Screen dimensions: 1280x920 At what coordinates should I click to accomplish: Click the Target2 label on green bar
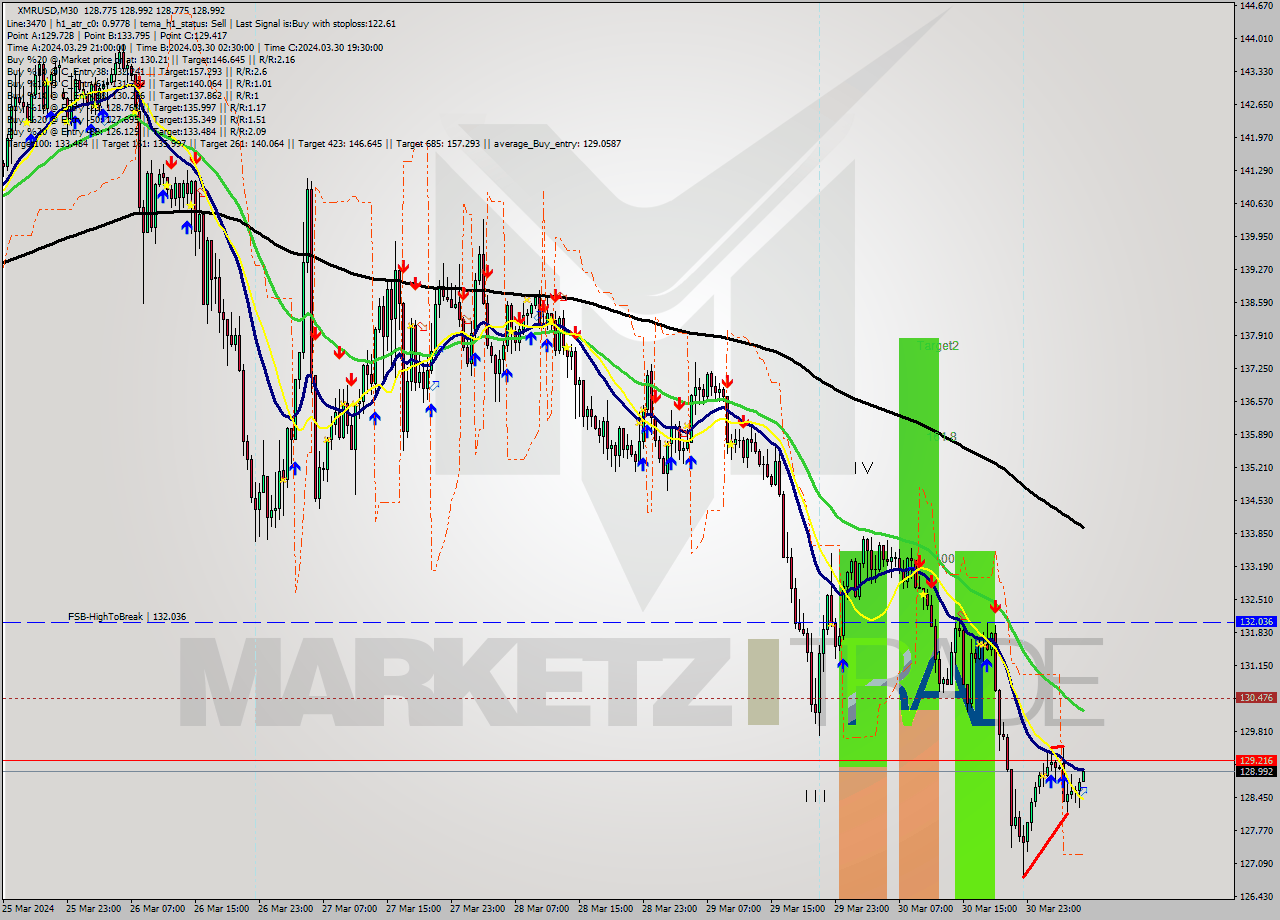pyautogui.click(x=940, y=346)
